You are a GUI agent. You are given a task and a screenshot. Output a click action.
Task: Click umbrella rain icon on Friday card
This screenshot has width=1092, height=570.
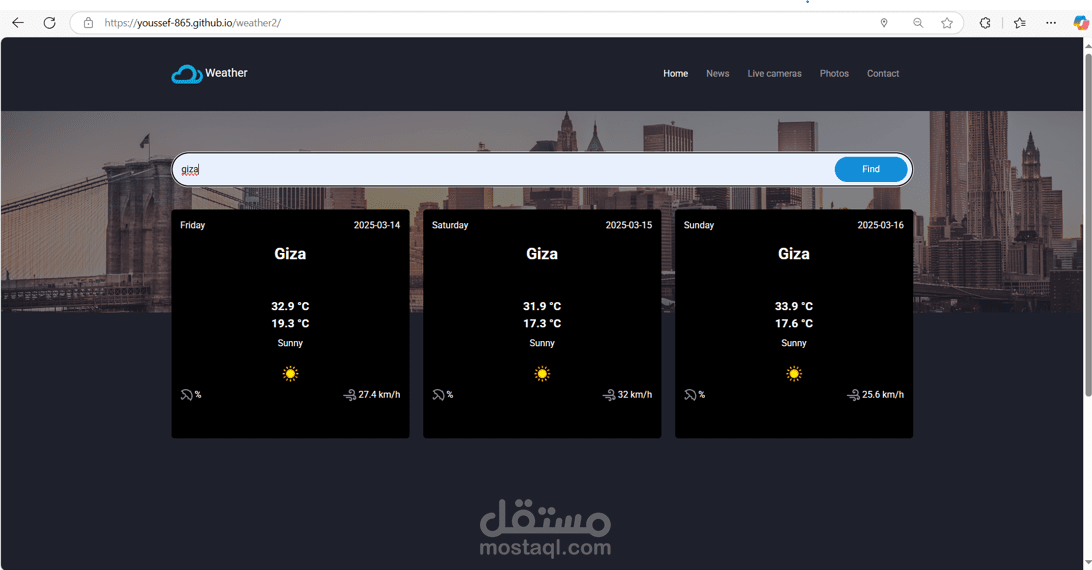186,395
